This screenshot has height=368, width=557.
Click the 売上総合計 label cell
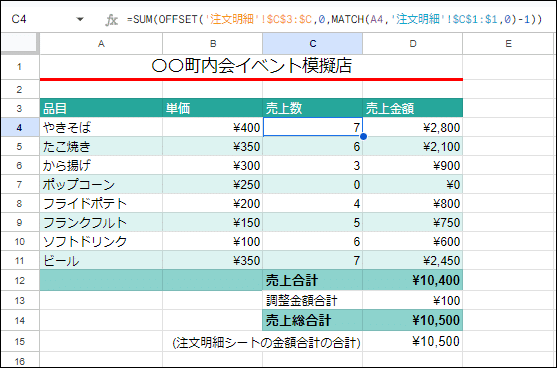pos(313,320)
